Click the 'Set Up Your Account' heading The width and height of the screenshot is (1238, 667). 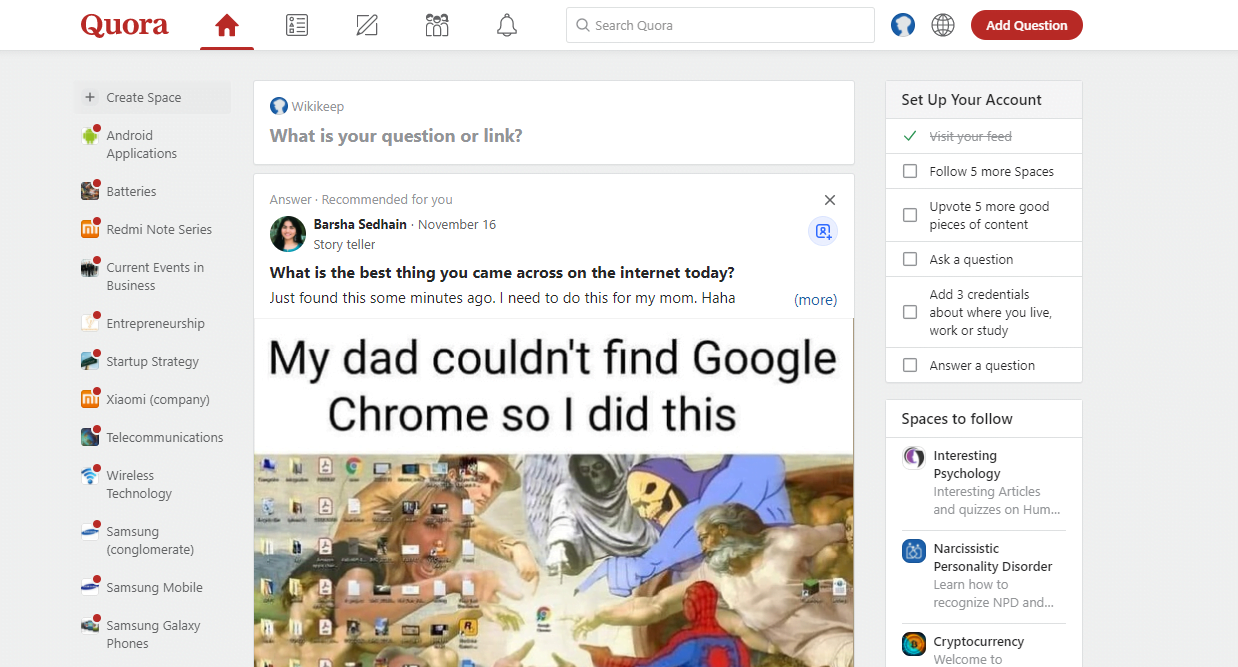[x=971, y=100]
